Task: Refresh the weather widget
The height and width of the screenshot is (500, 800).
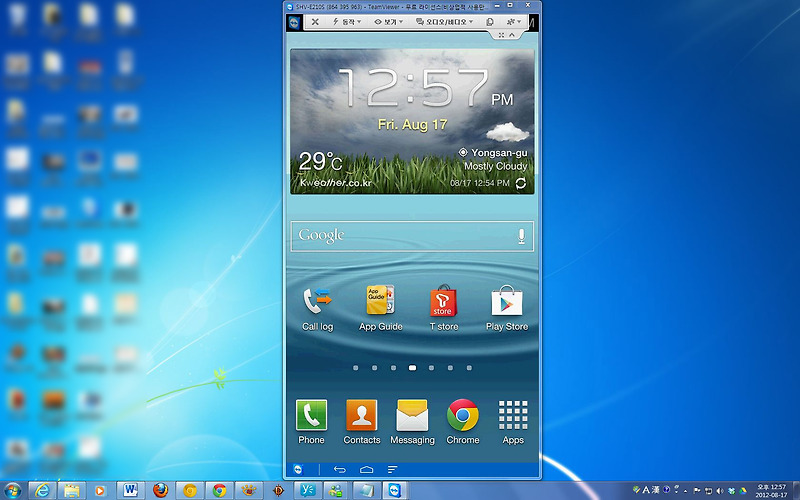Action: click(x=520, y=183)
